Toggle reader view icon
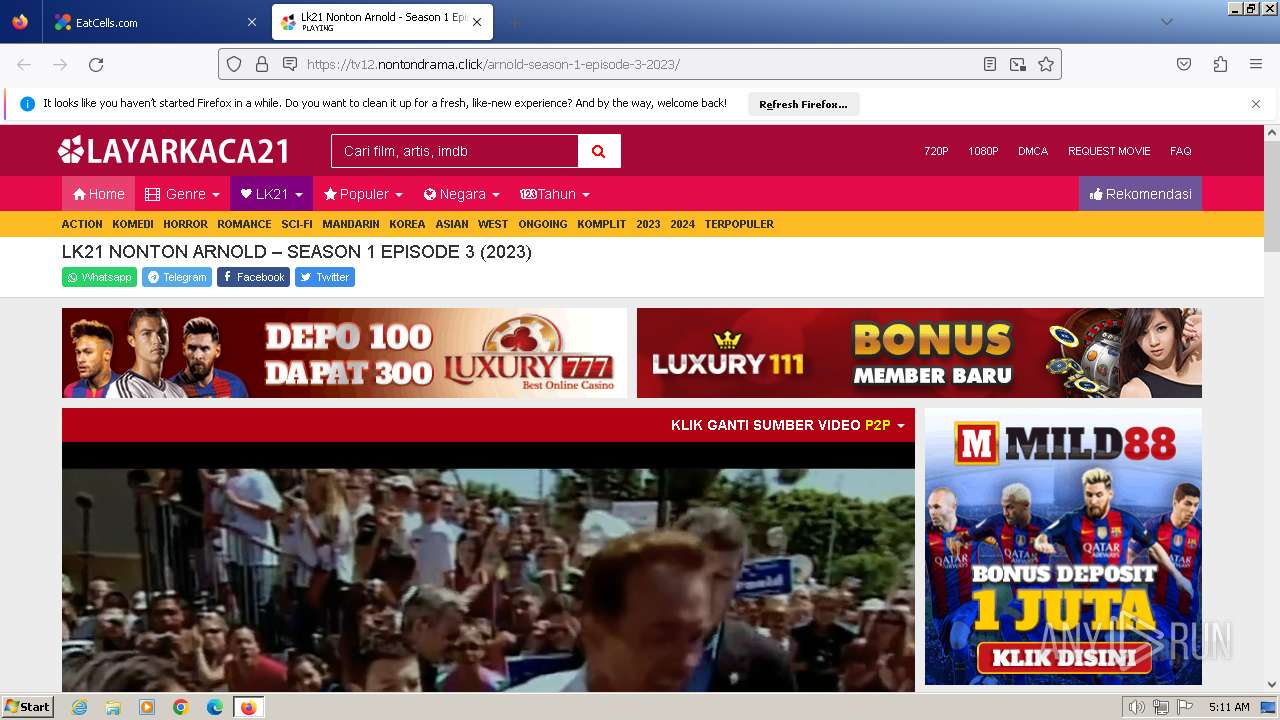This screenshot has height=720, width=1280. point(990,64)
